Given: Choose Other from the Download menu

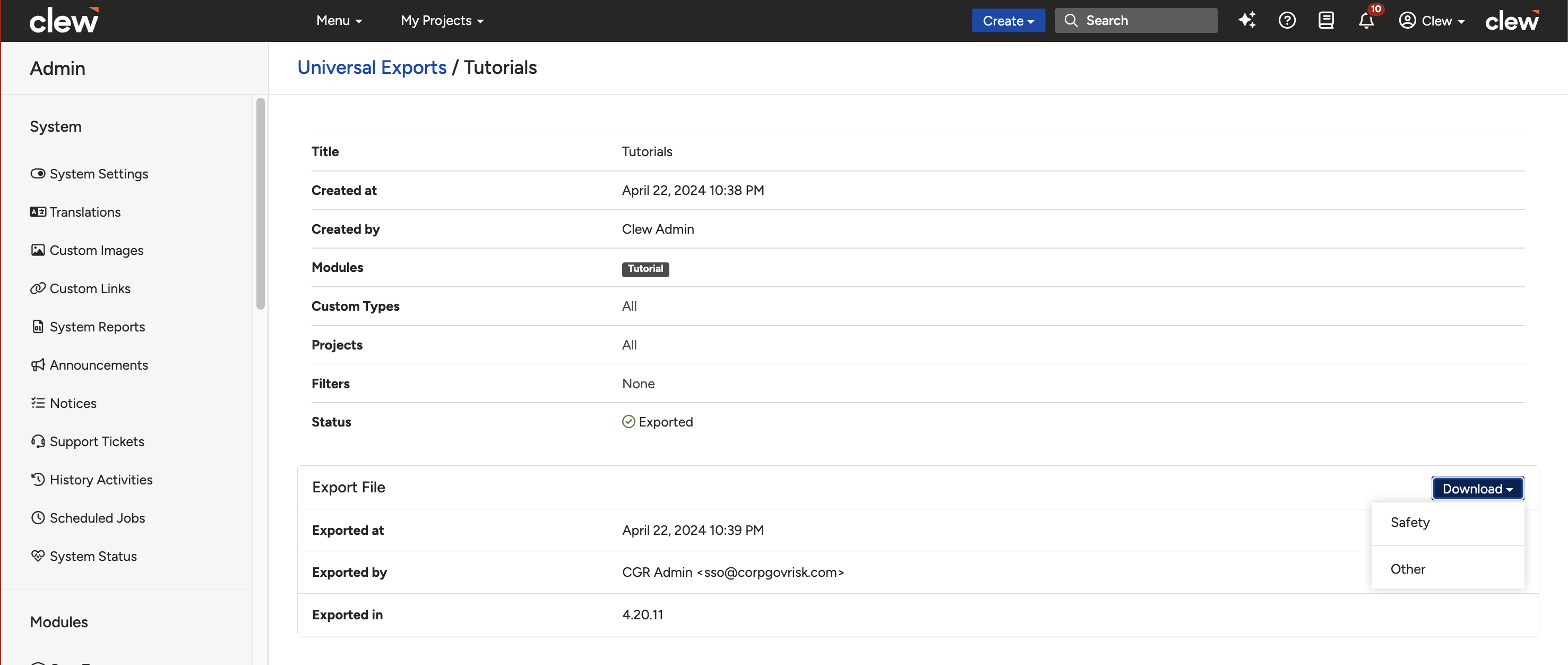Looking at the screenshot, I should click(x=1448, y=569).
